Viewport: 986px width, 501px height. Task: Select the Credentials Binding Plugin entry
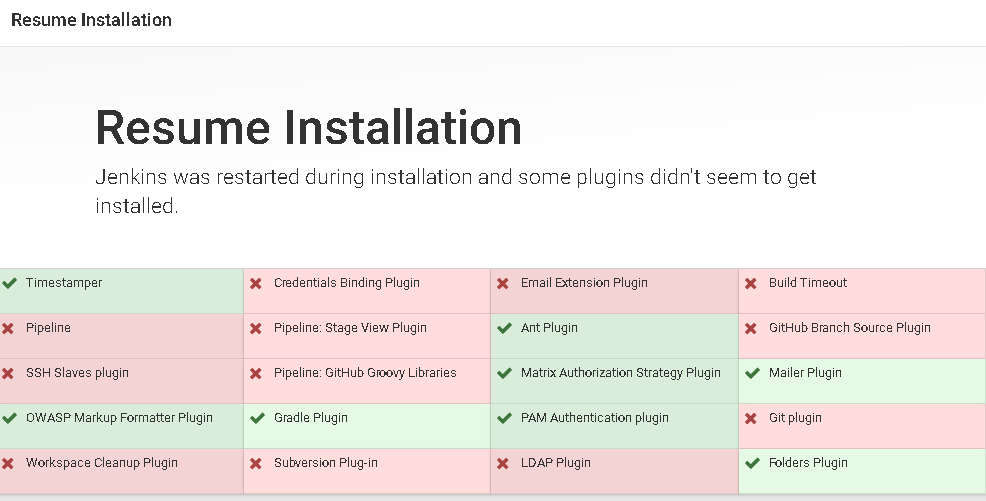(x=346, y=283)
